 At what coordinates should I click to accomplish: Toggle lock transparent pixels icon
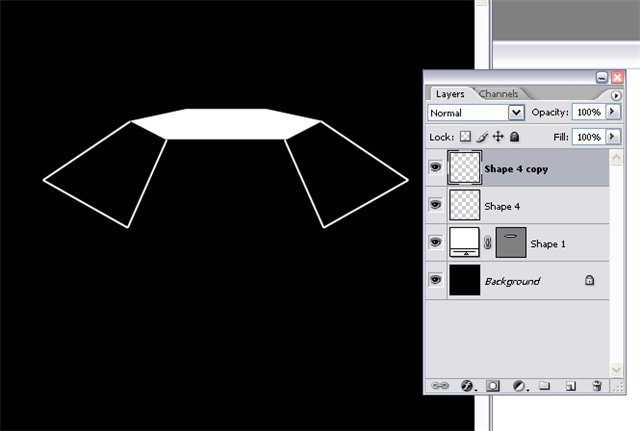coord(465,136)
